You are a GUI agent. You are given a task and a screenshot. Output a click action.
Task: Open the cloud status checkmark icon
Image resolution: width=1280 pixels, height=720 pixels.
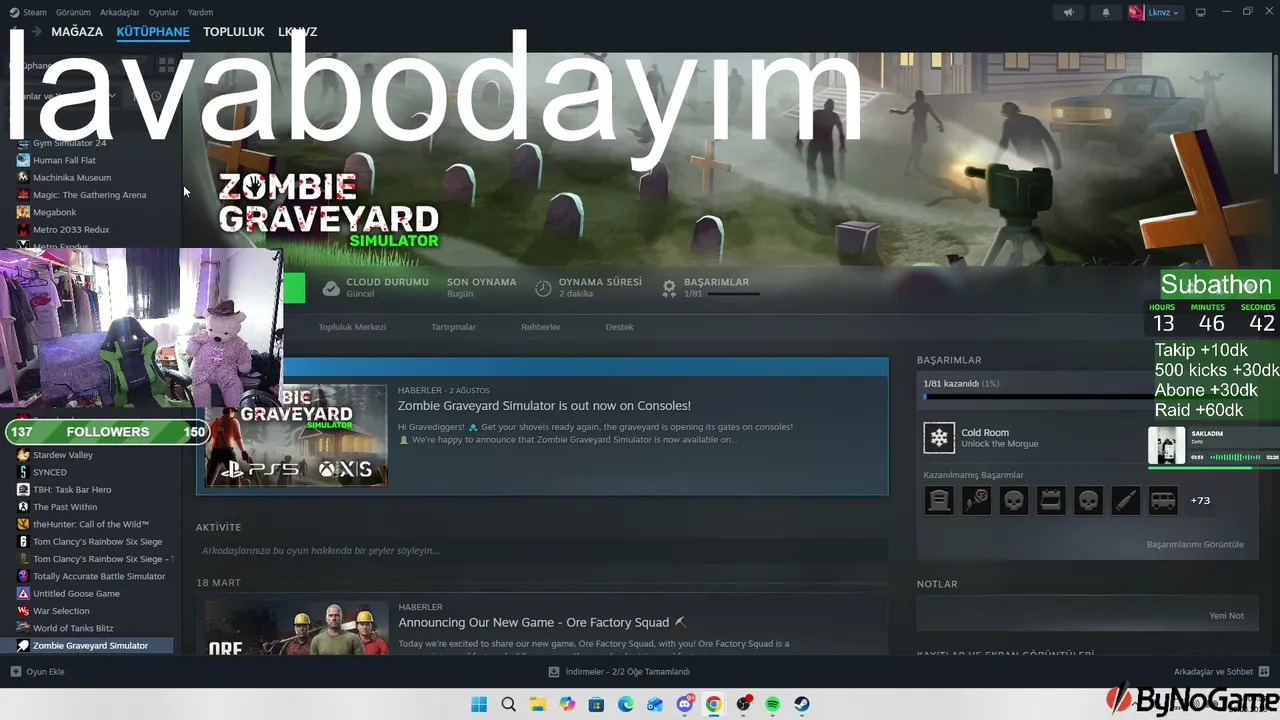click(331, 288)
